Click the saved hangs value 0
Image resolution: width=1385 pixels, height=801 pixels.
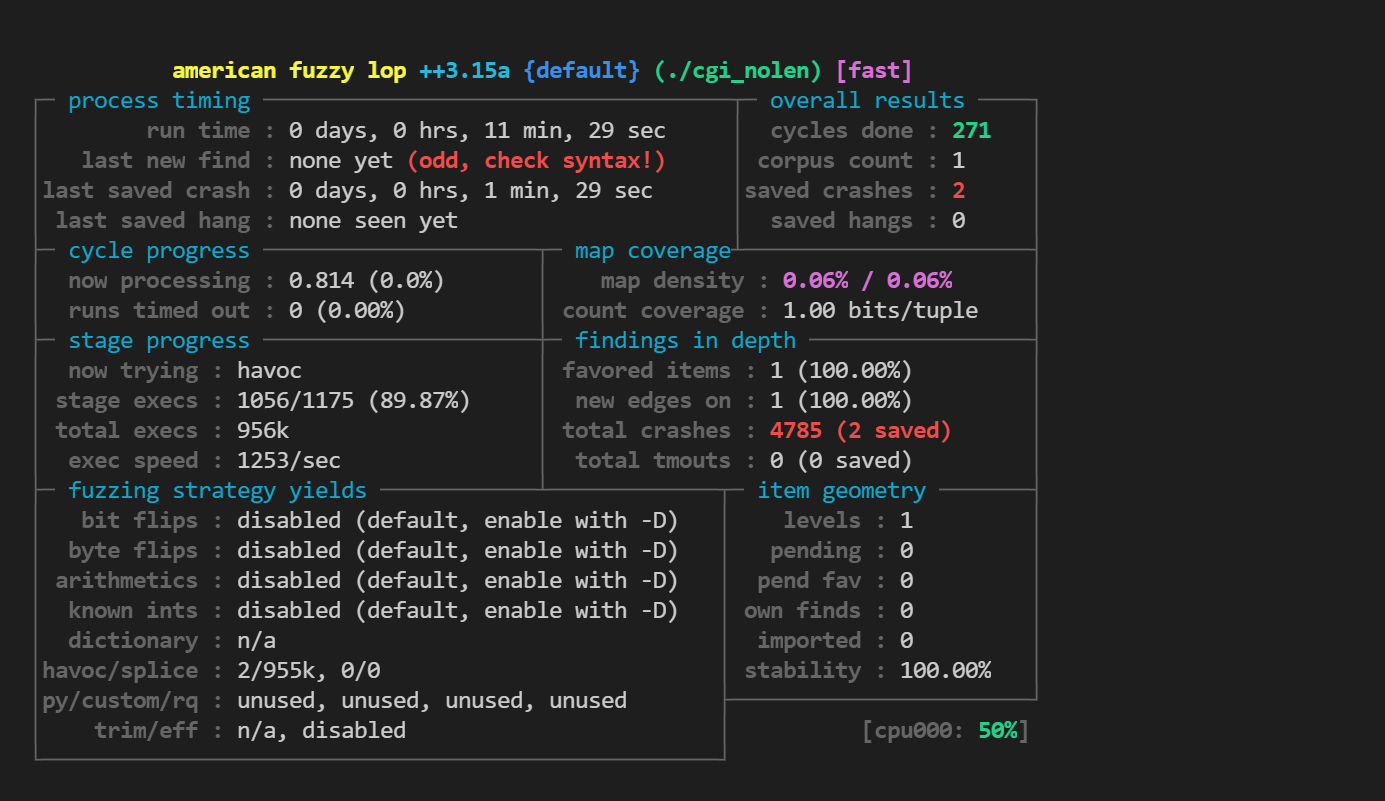pos(958,221)
